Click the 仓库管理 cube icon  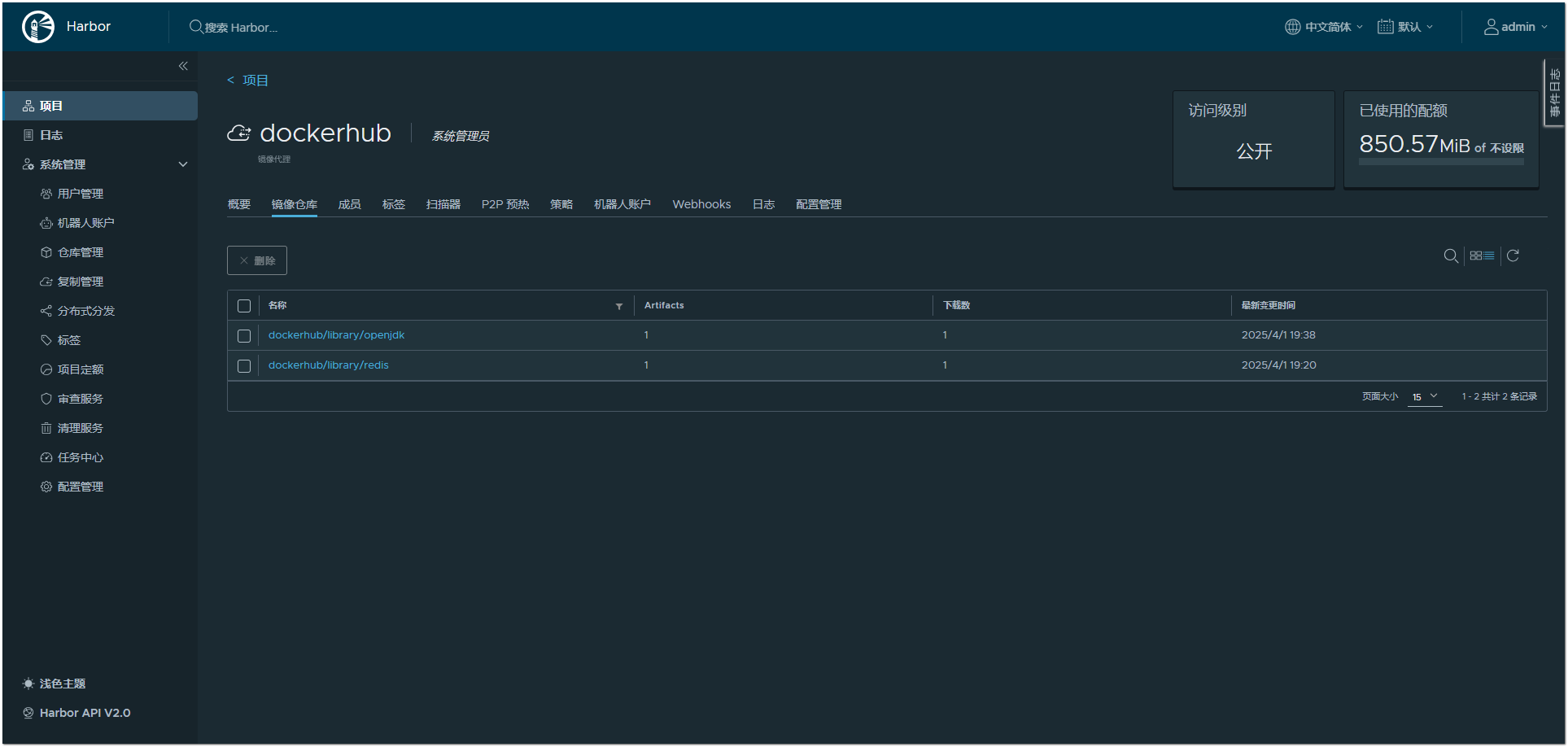[46, 252]
